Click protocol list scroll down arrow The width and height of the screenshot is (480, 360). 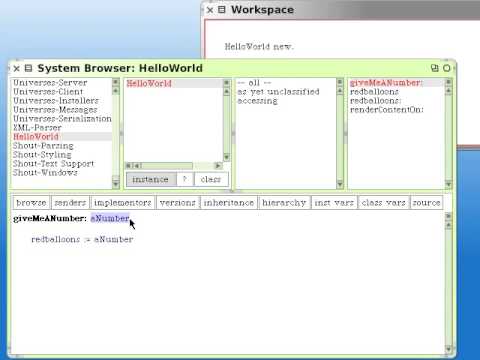pyautogui.click(x=340, y=184)
